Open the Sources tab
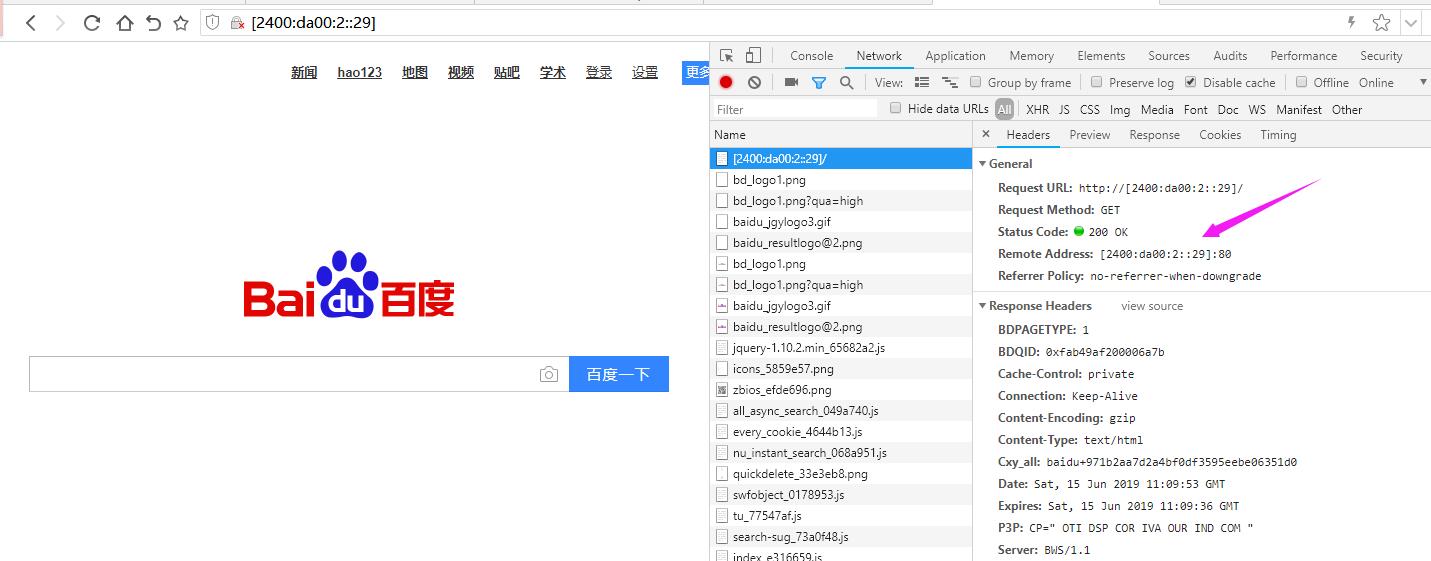This screenshot has height=561, width=1431. [x=1168, y=56]
